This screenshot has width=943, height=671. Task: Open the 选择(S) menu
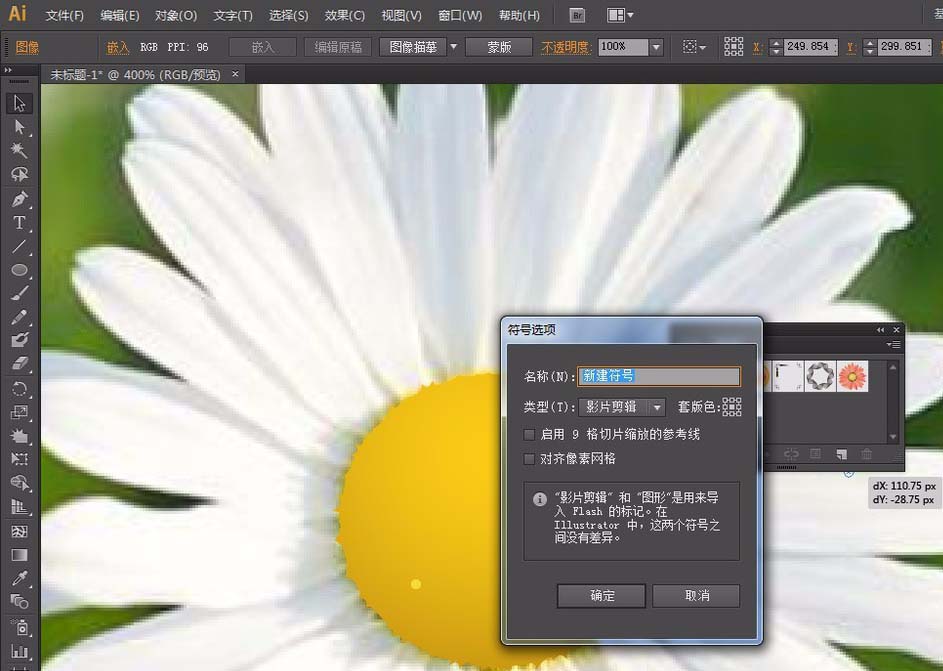click(289, 16)
